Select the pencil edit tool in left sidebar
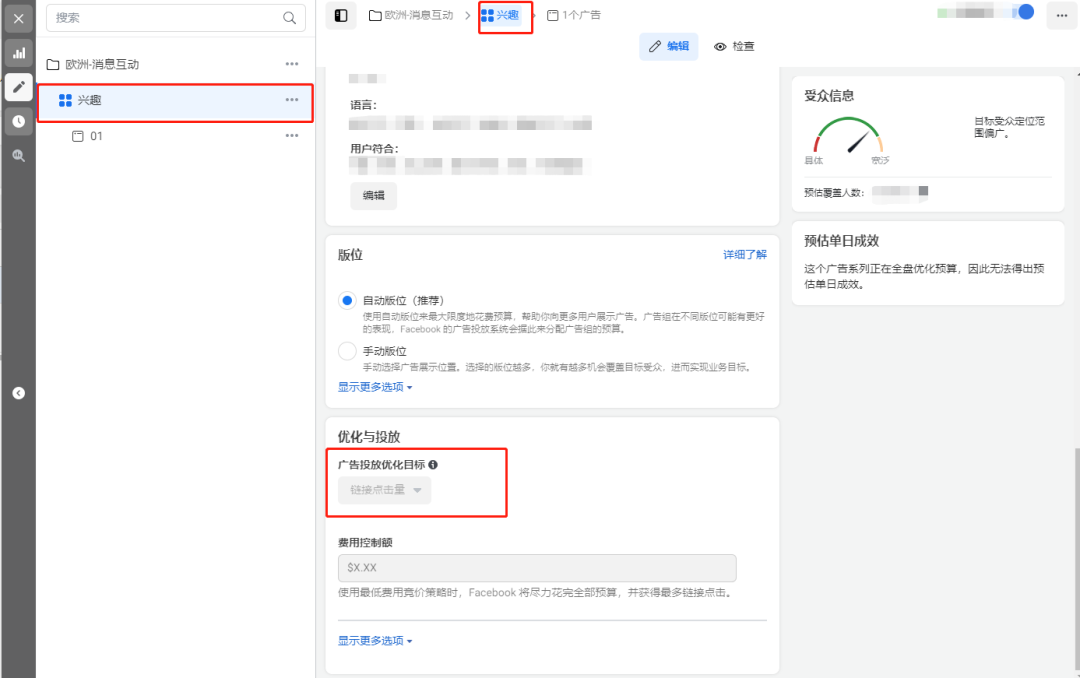The width and height of the screenshot is (1080, 678). tap(17, 87)
